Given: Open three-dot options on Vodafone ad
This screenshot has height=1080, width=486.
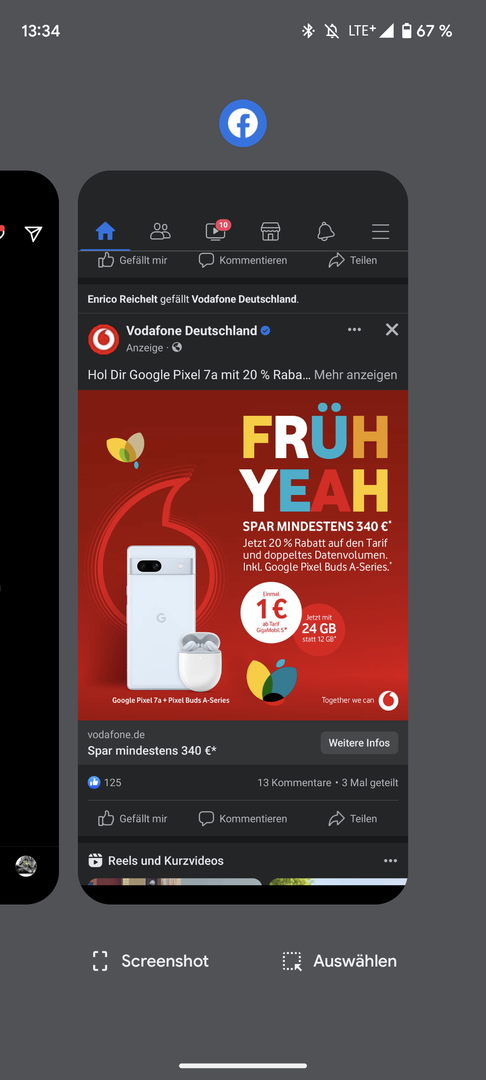Looking at the screenshot, I should (x=355, y=330).
